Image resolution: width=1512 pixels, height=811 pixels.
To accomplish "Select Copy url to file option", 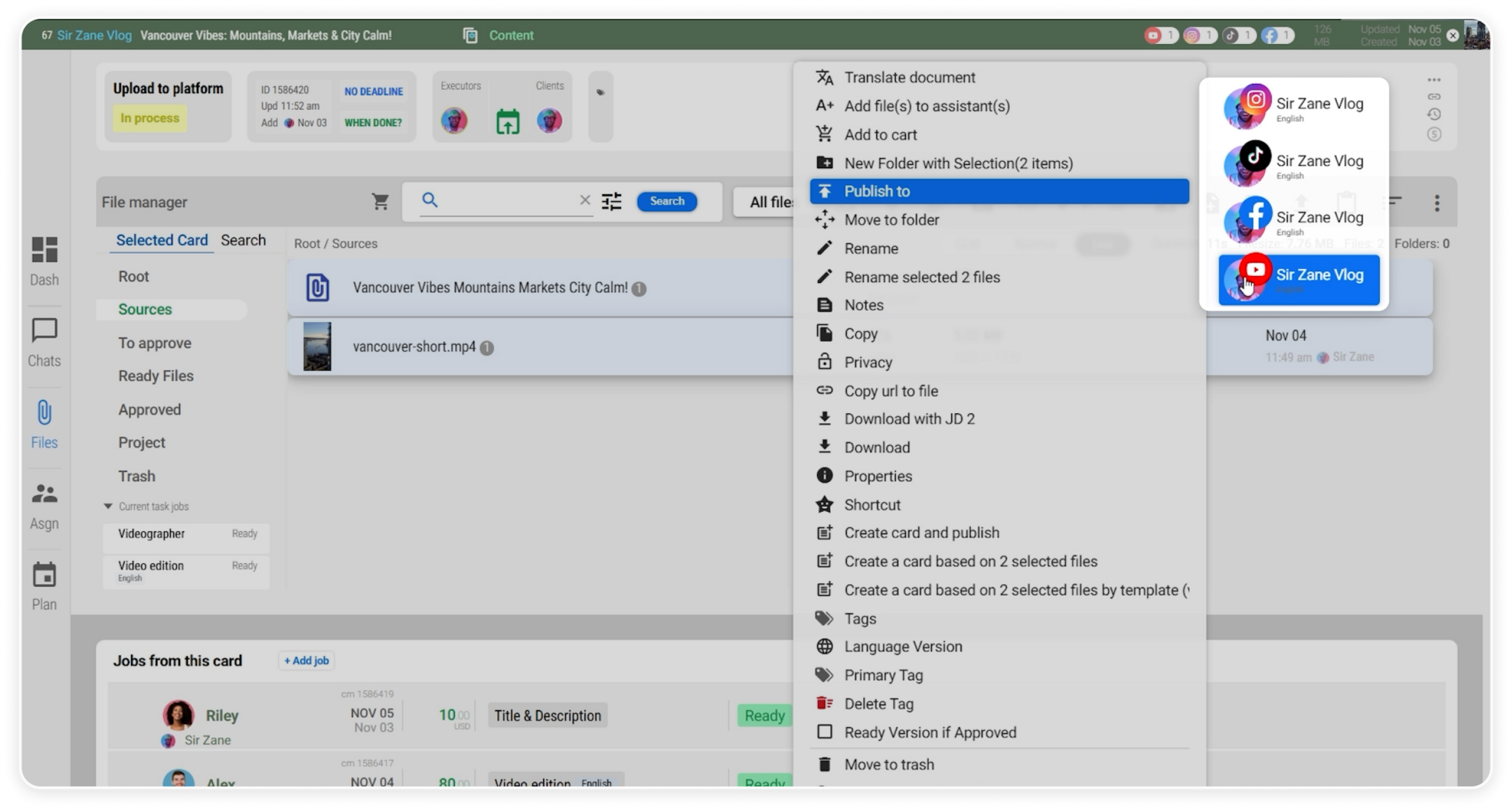I will tap(890, 391).
